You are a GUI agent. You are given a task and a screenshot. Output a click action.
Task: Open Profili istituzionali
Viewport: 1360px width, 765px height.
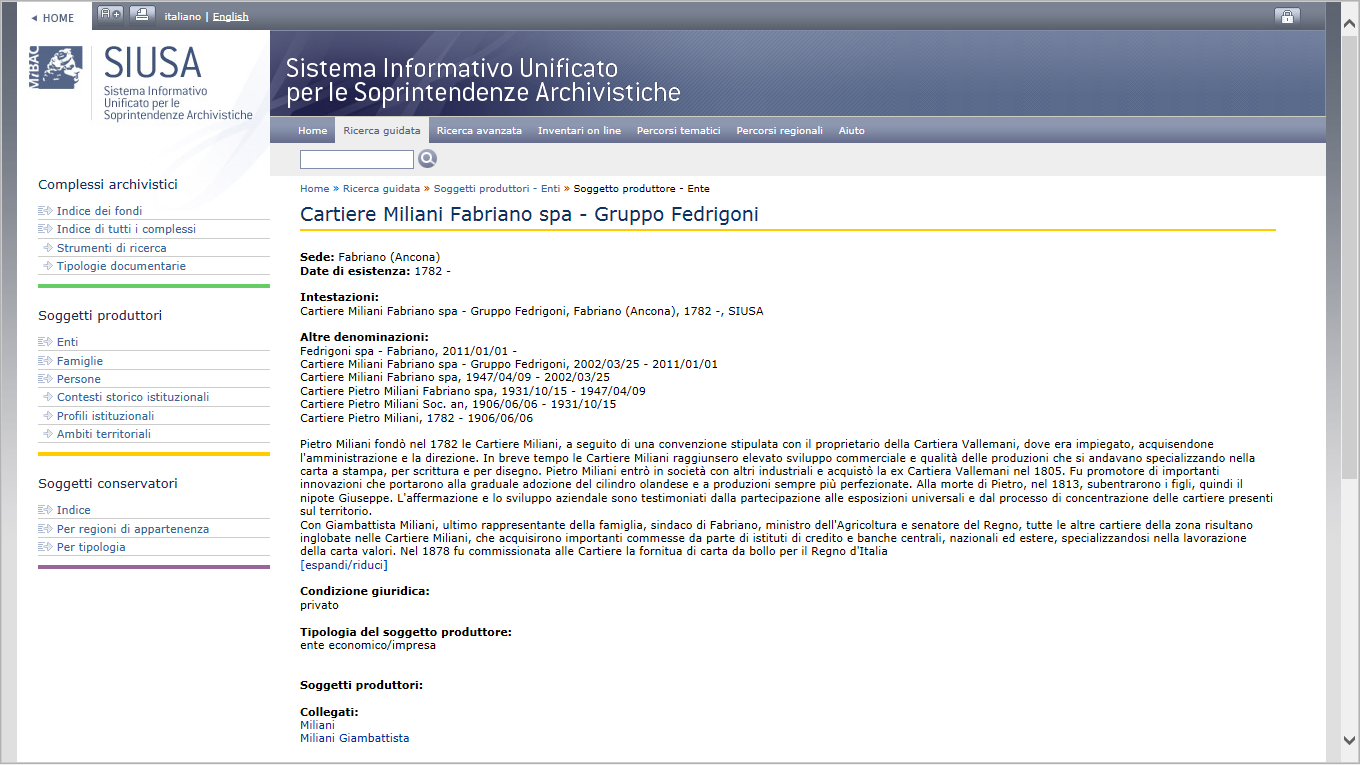tap(106, 416)
